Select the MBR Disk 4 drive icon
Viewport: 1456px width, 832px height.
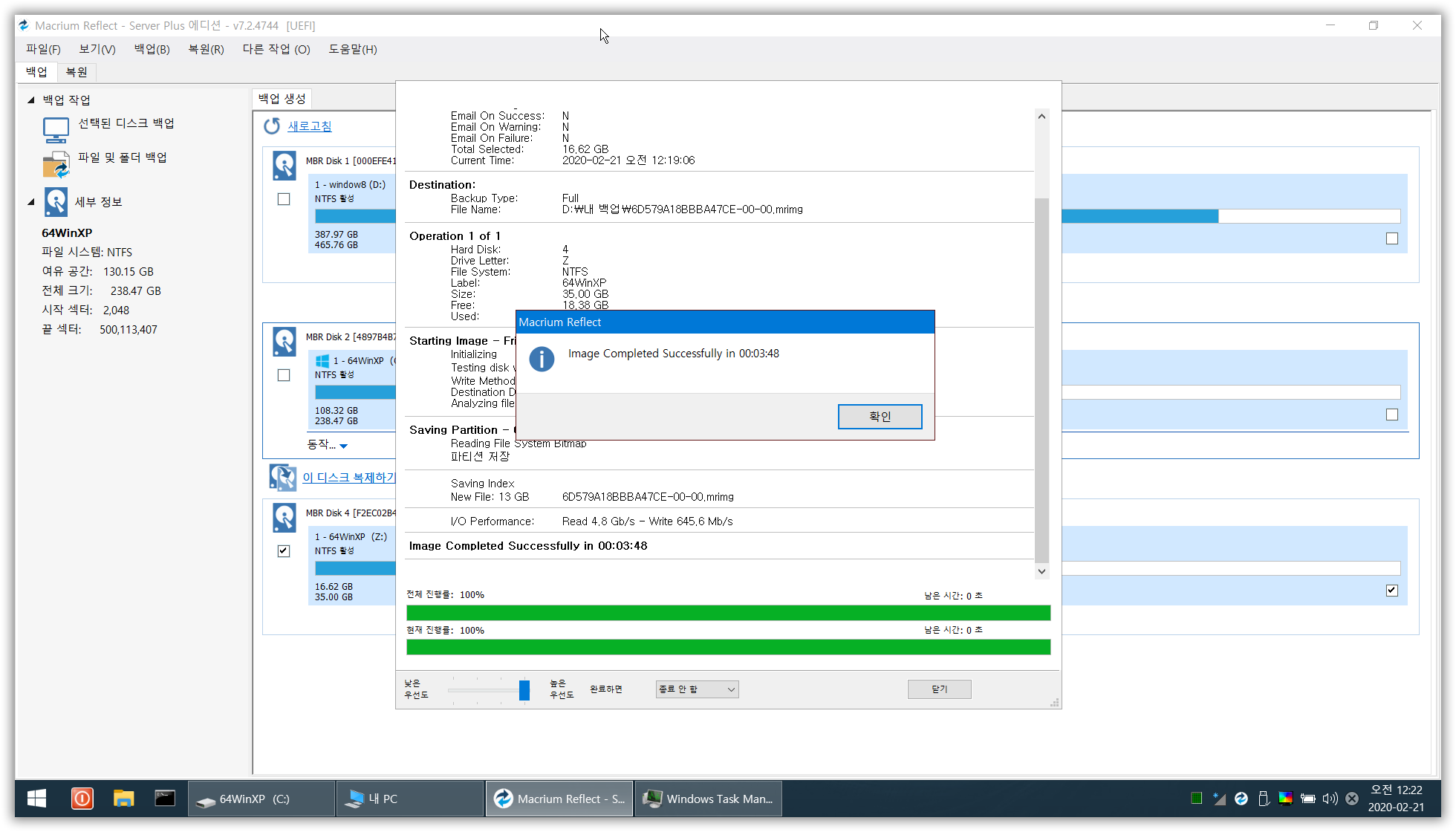[284, 518]
